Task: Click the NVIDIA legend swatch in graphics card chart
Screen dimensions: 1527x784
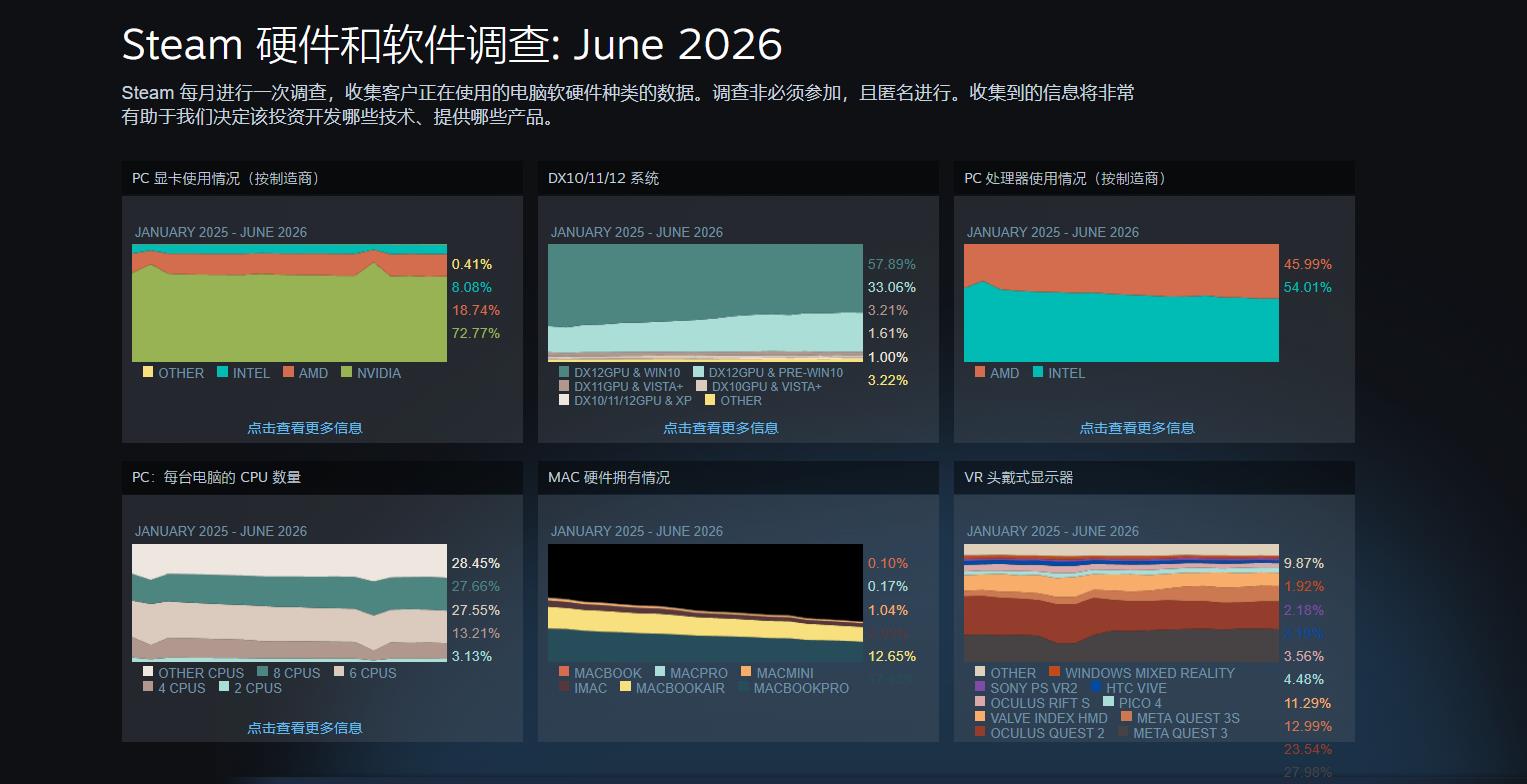Action: (347, 372)
